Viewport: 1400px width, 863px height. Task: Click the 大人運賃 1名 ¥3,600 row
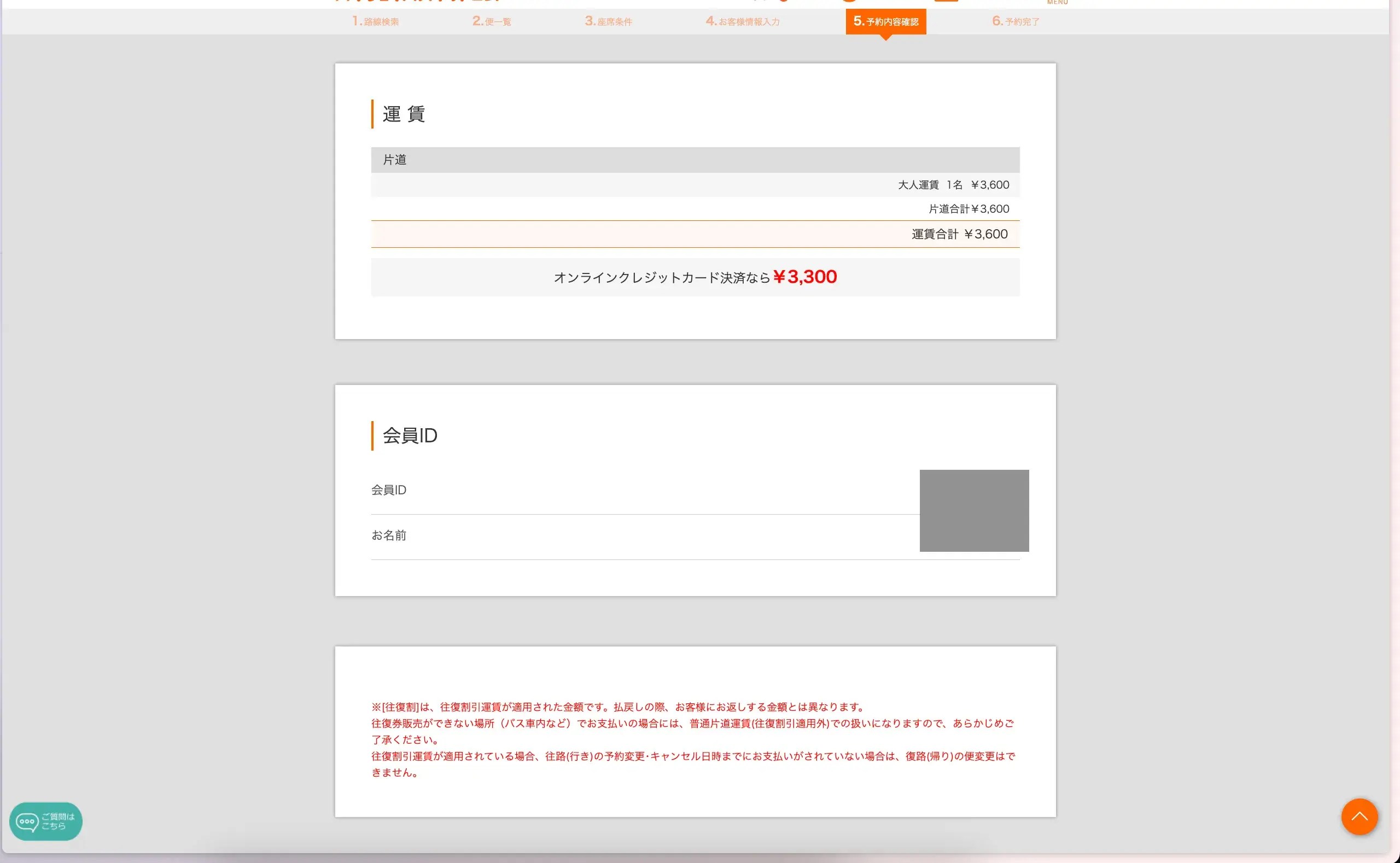[953, 185]
